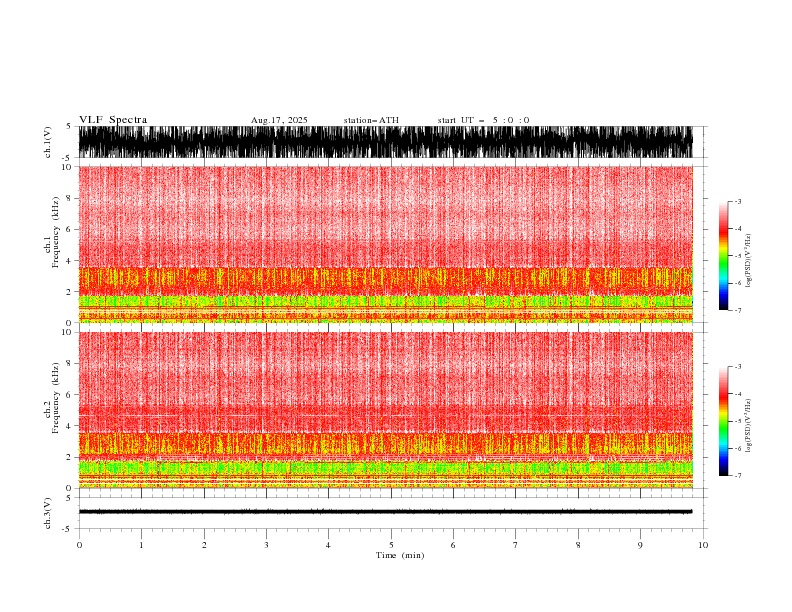The width and height of the screenshot is (792, 612).
Task: Click the upper color bar's "-3" label
Action: point(738,201)
